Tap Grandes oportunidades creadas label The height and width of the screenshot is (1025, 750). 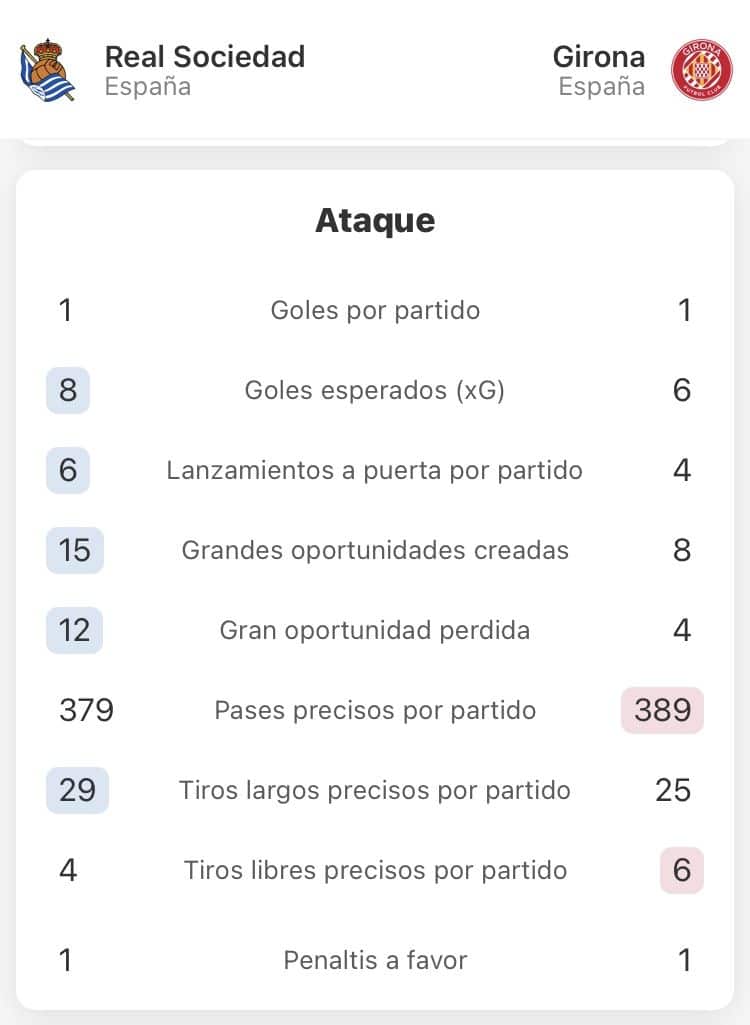[x=375, y=550]
